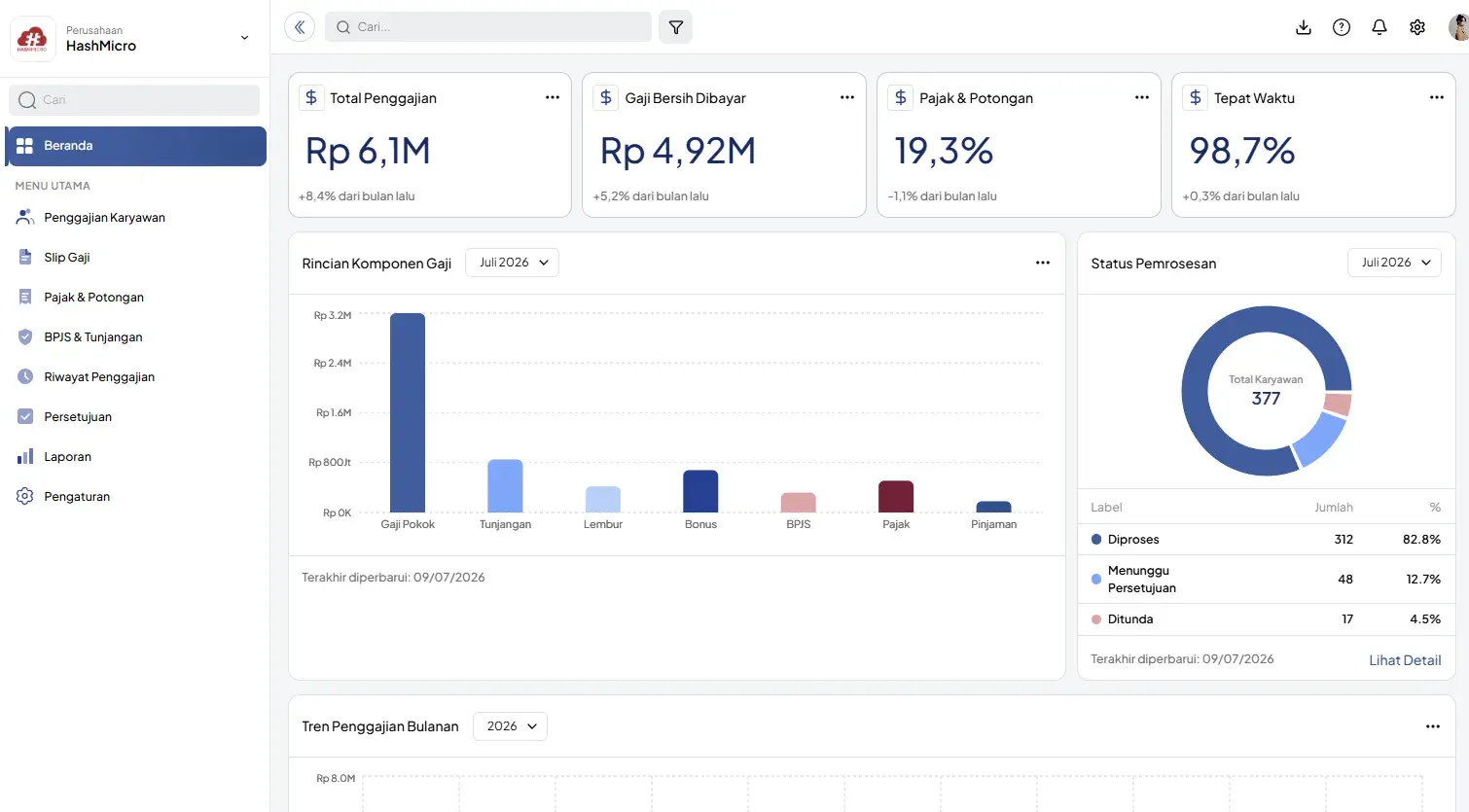Click the 312 count in the Diproses row
Image resolution: width=1469 pixels, height=812 pixels.
tap(1344, 540)
